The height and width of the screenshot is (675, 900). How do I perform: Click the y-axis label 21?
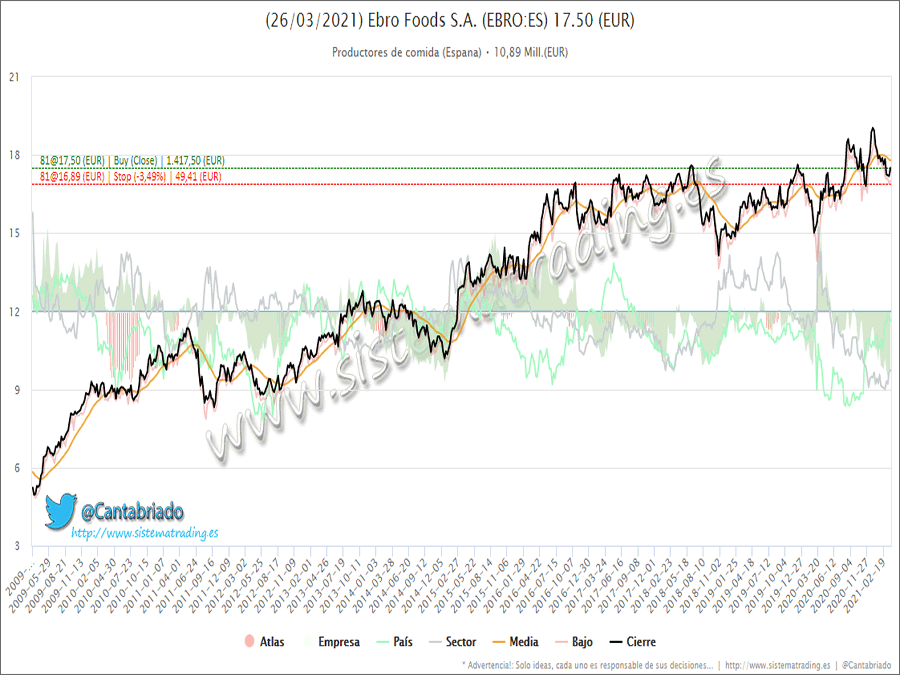[14, 77]
